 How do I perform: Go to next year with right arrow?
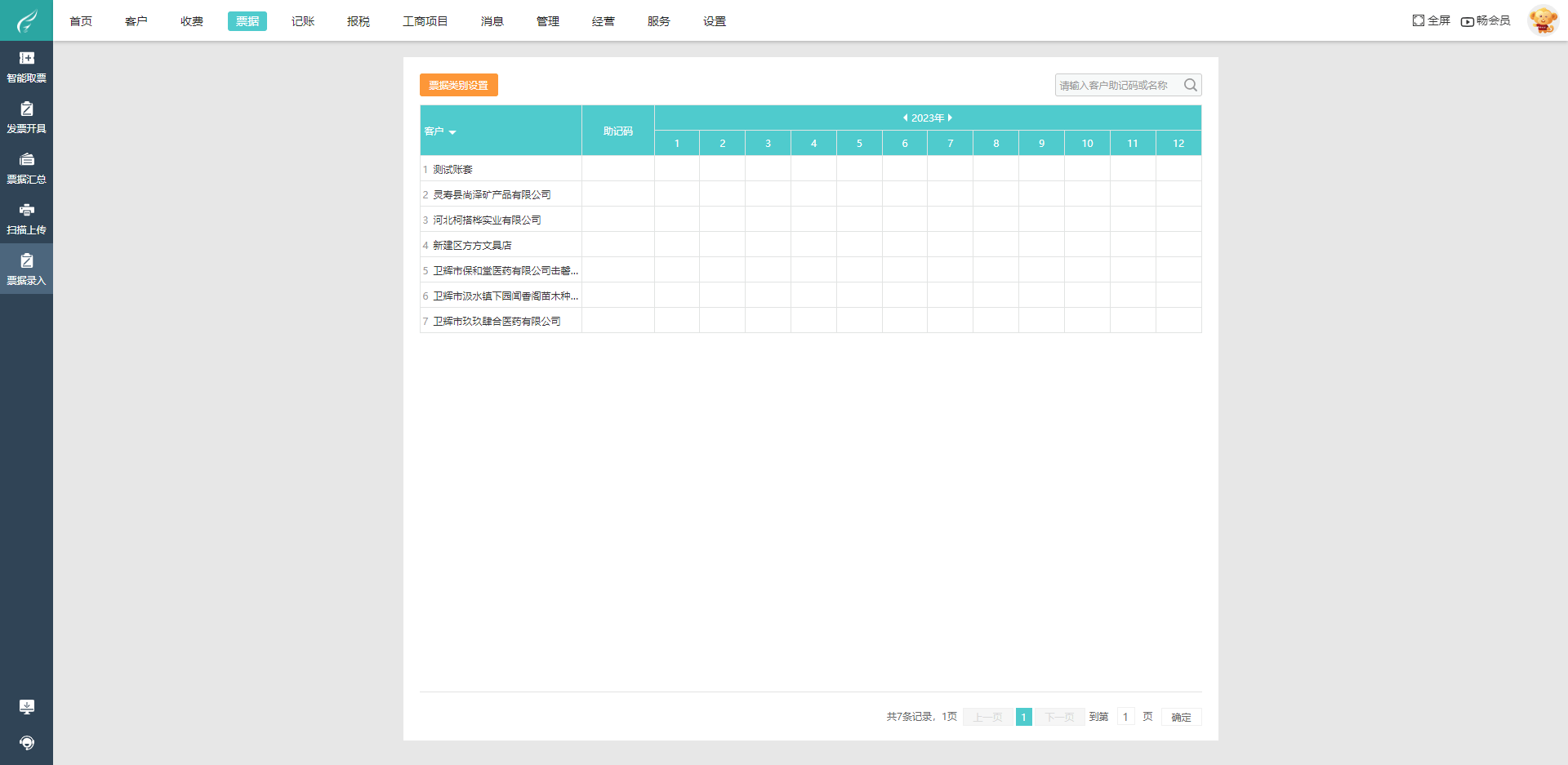(951, 118)
